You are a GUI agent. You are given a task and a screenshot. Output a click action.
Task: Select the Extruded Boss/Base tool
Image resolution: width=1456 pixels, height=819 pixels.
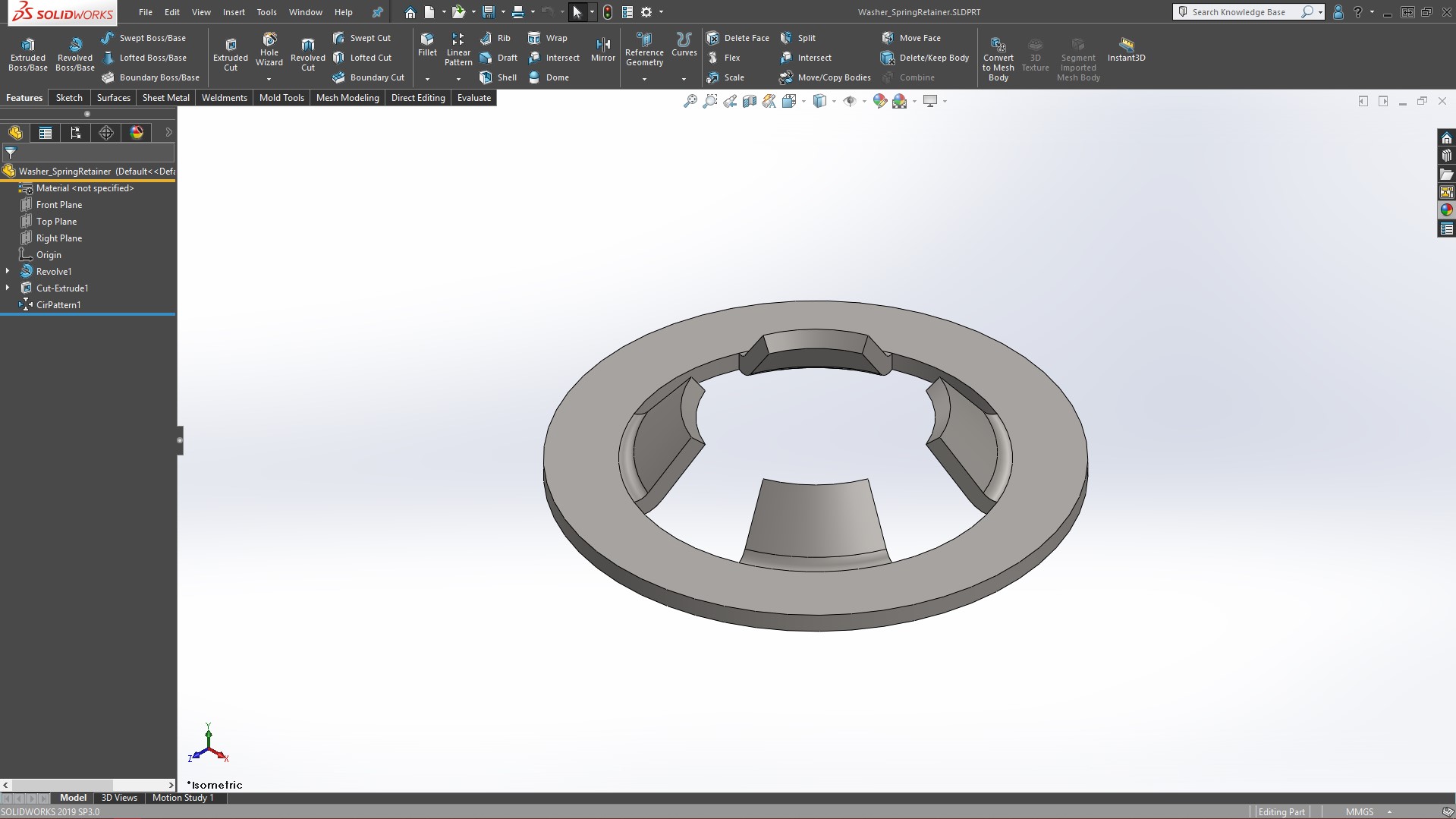point(28,54)
